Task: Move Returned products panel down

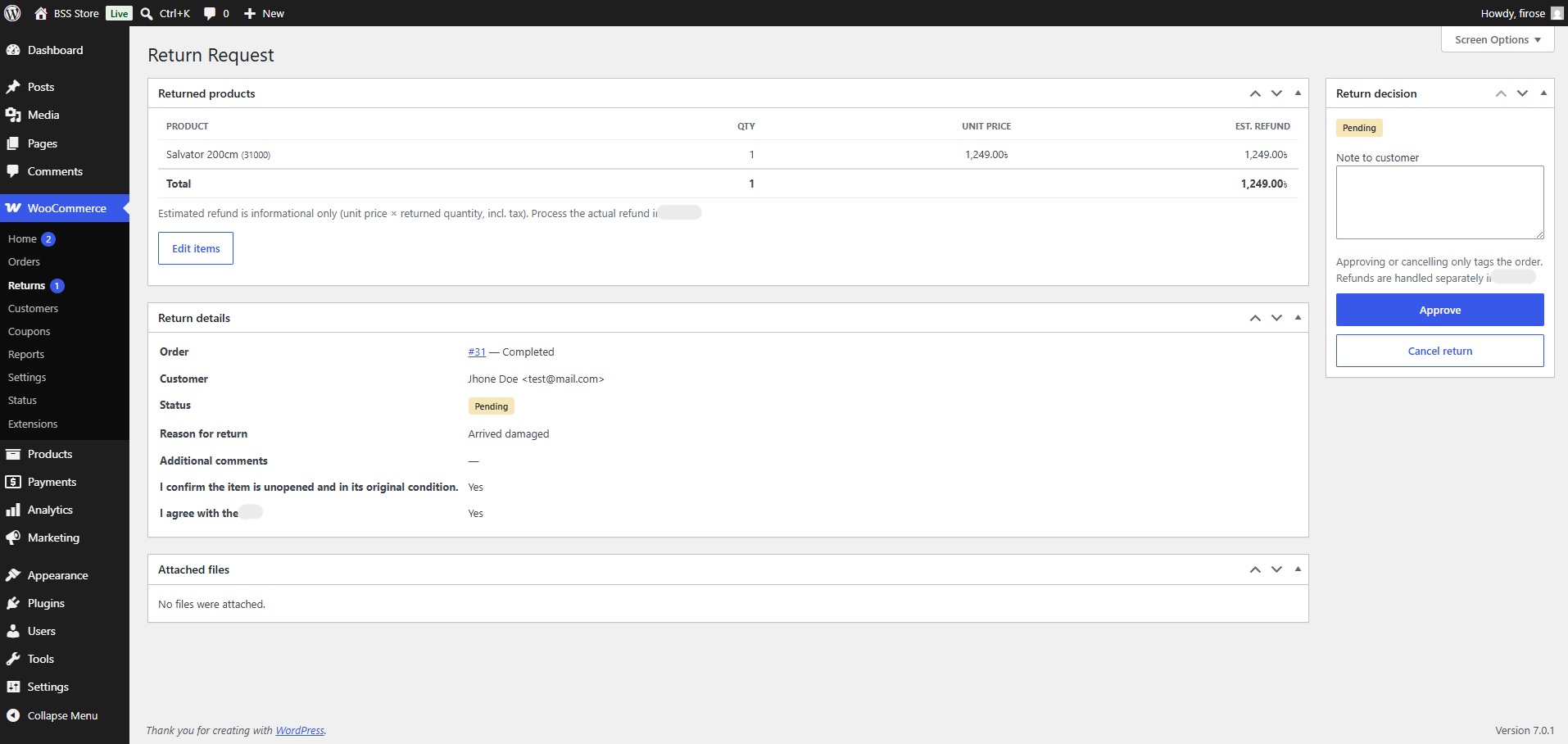Action: [x=1276, y=93]
